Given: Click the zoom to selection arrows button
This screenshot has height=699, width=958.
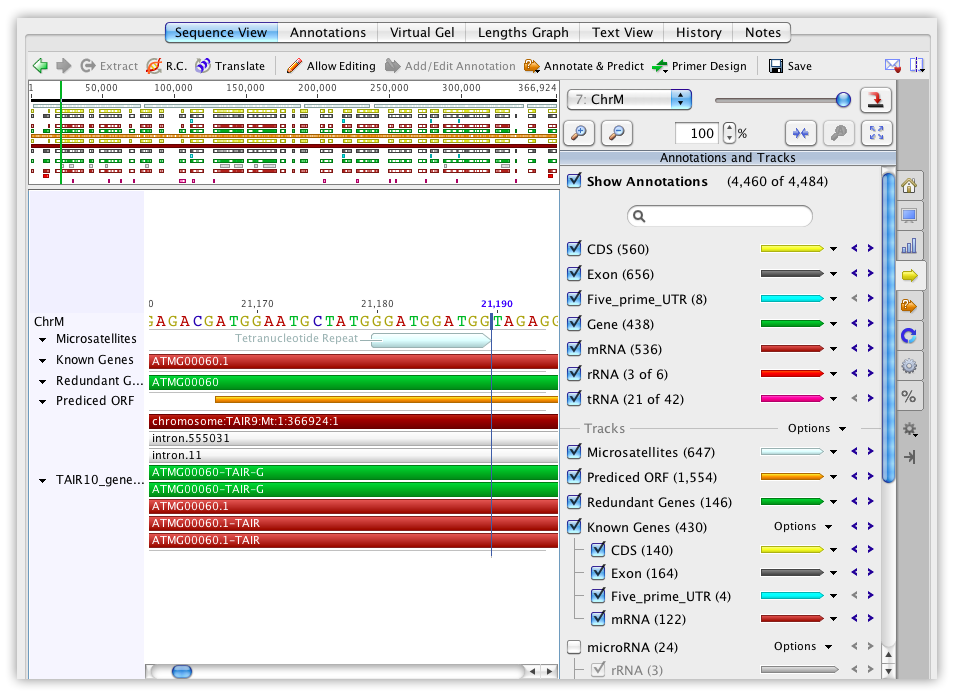Looking at the screenshot, I should 800,133.
